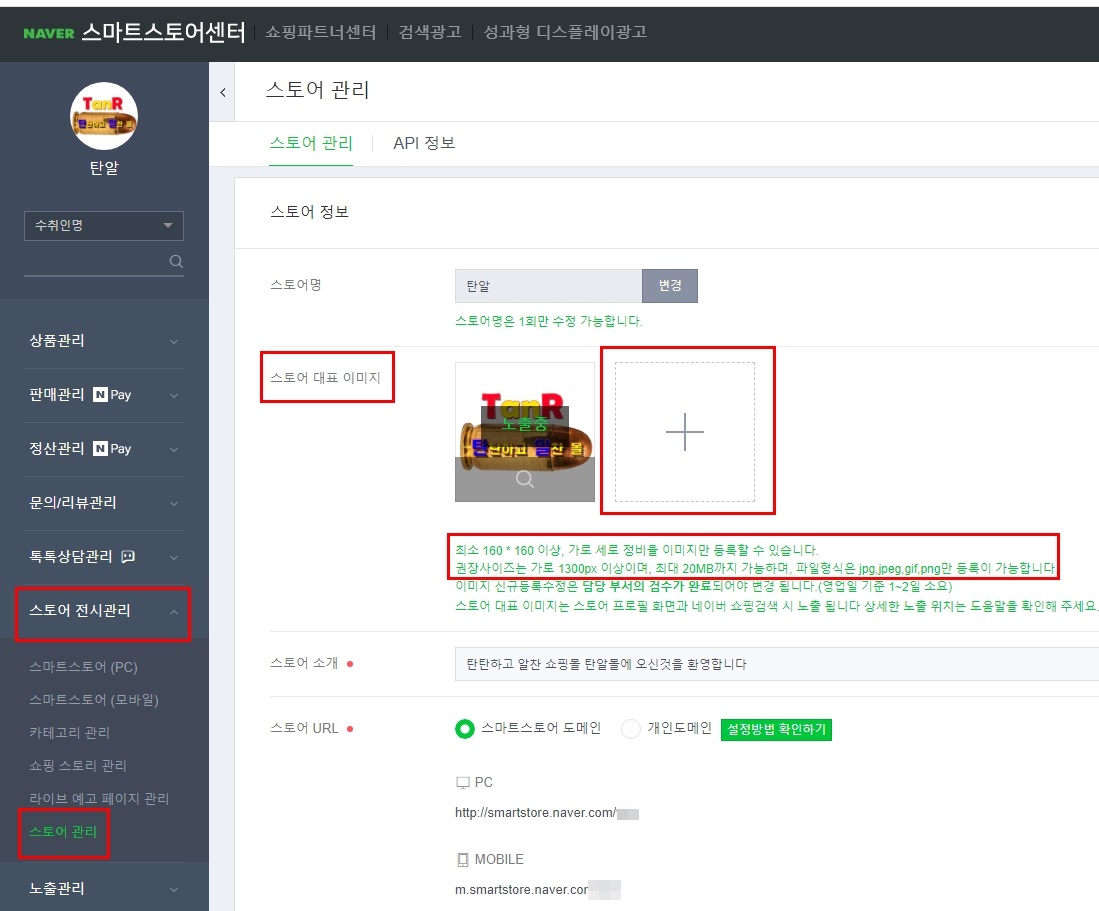Collapse the 스토어 전시관리 menu

point(104,611)
